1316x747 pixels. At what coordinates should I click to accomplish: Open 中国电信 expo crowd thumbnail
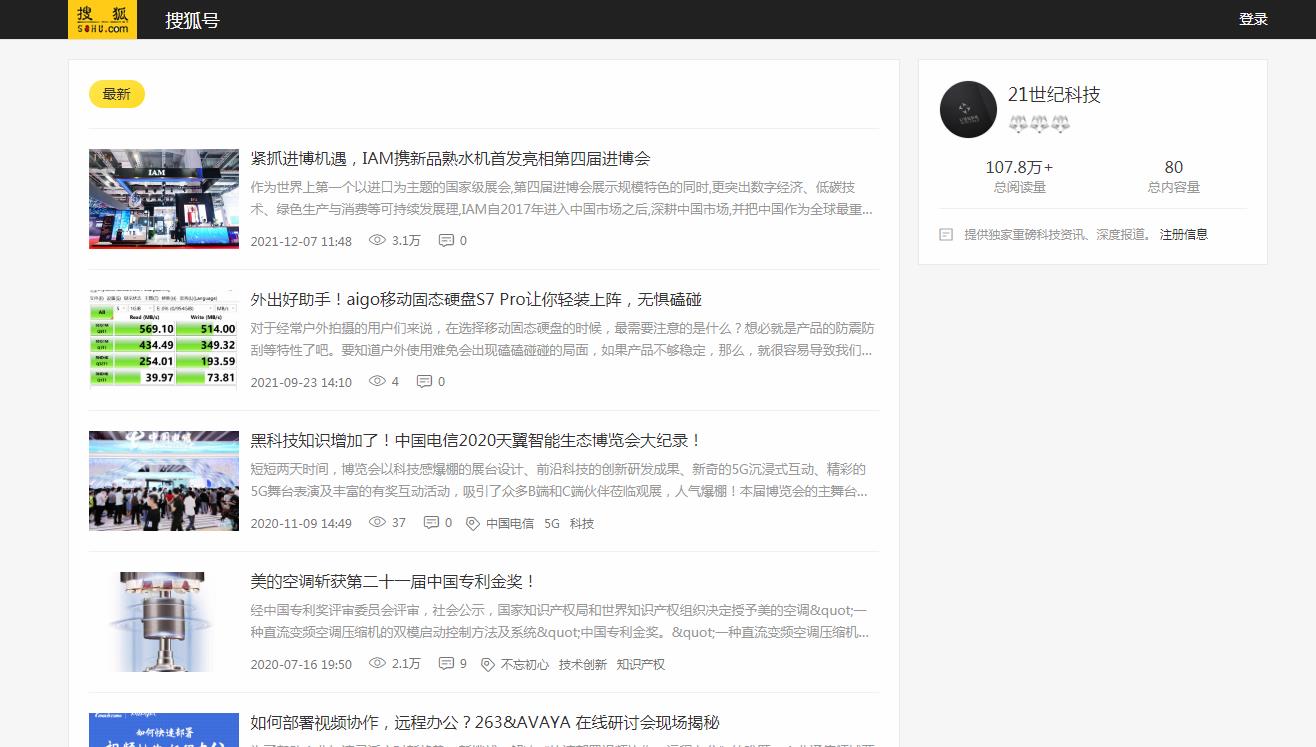click(x=164, y=481)
